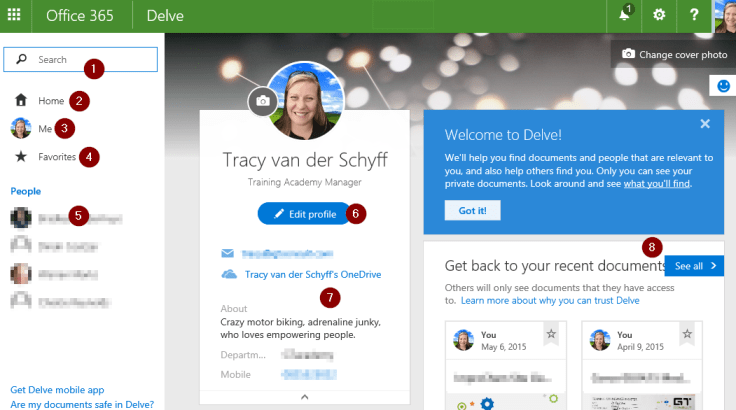
Task: Open the Me page in sidebar
Action: 44,128
